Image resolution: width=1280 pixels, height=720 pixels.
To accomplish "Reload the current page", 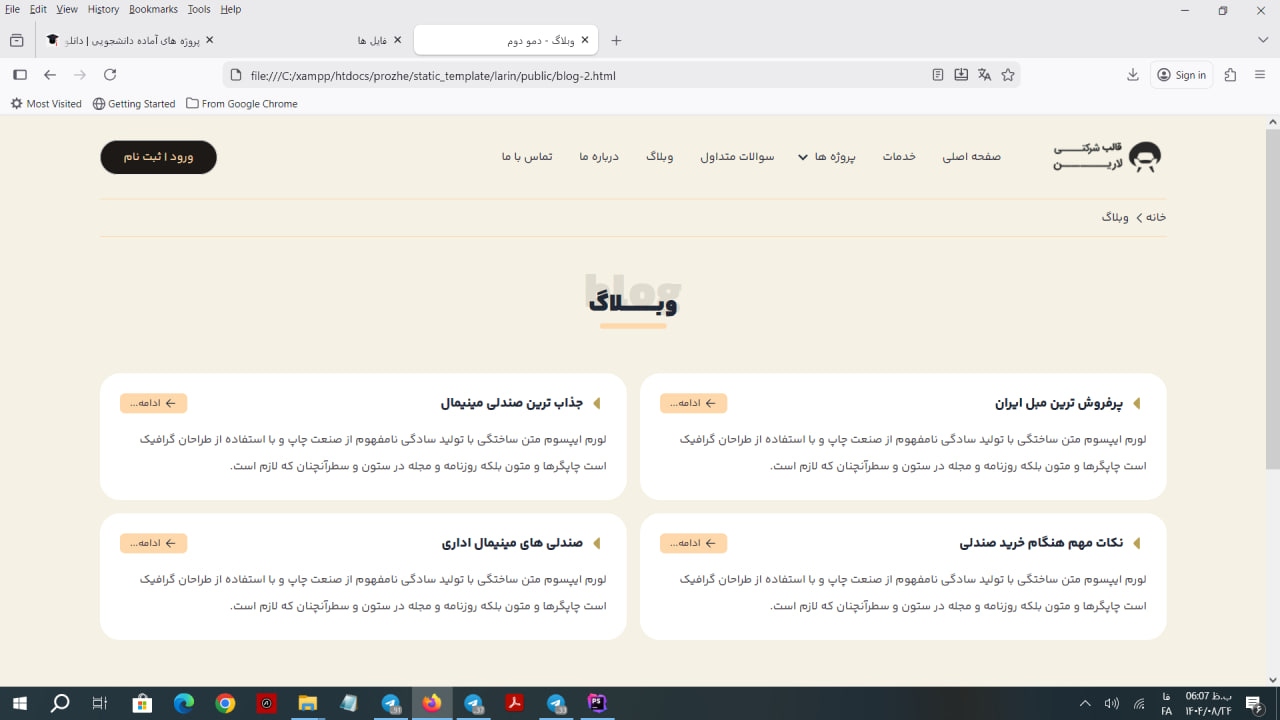I will point(110,74).
